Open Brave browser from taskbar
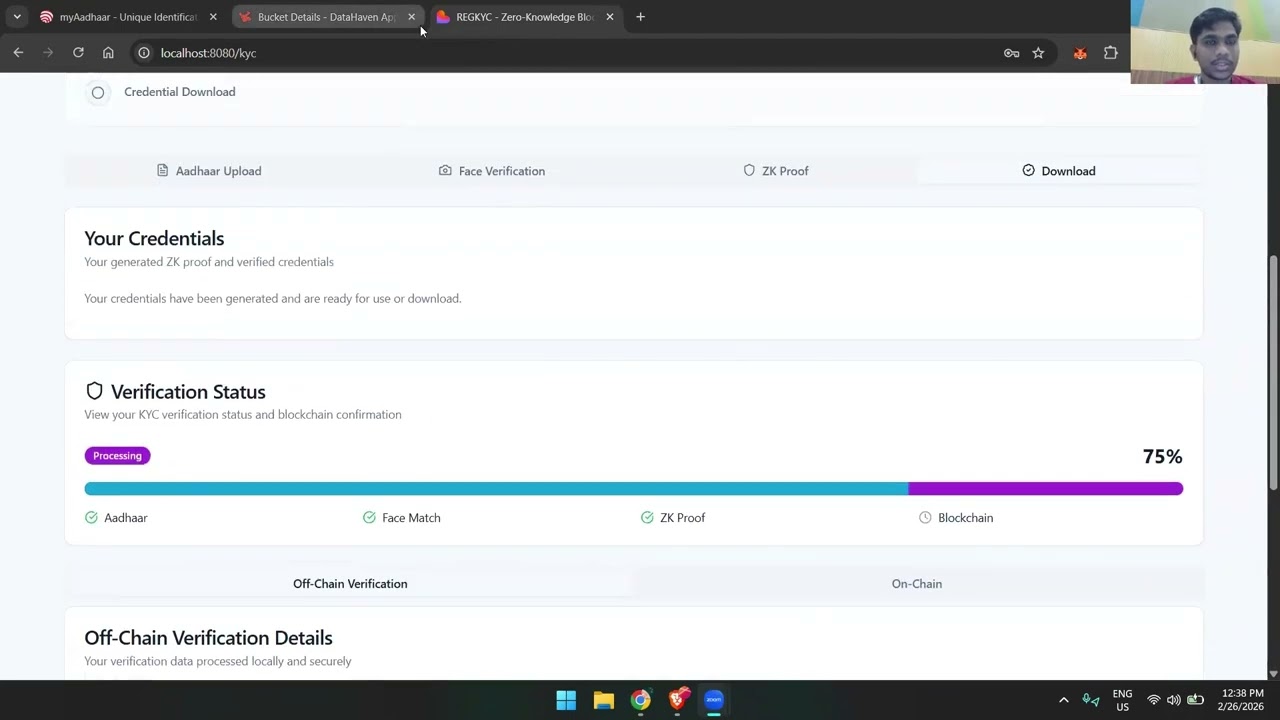This screenshot has width=1280, height=720. click(x=678, y=700)
